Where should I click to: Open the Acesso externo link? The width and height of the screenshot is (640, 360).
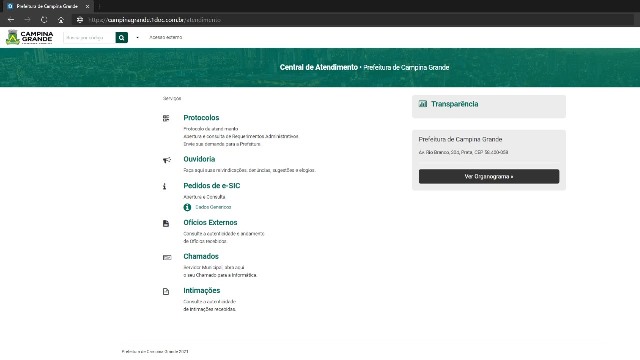(165, 37)
